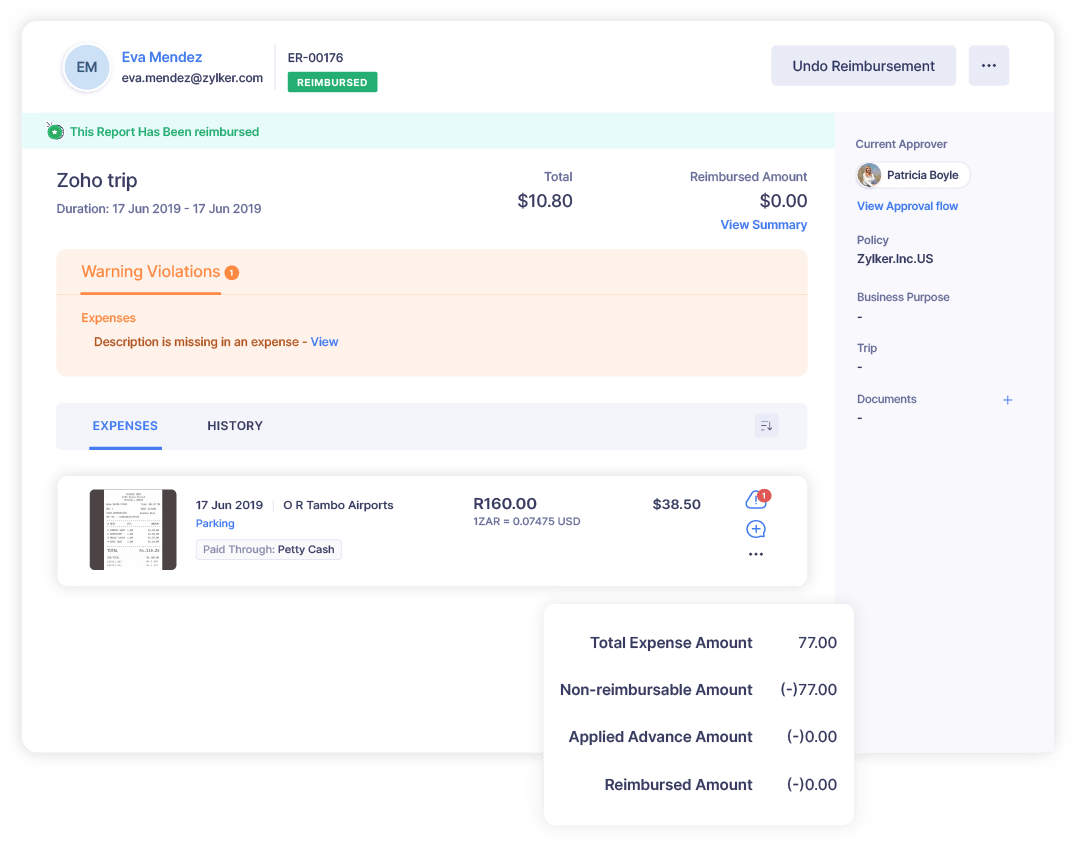Select the EXPENSES tab
Screen dimensions: 1075x847
click(125, 425)
